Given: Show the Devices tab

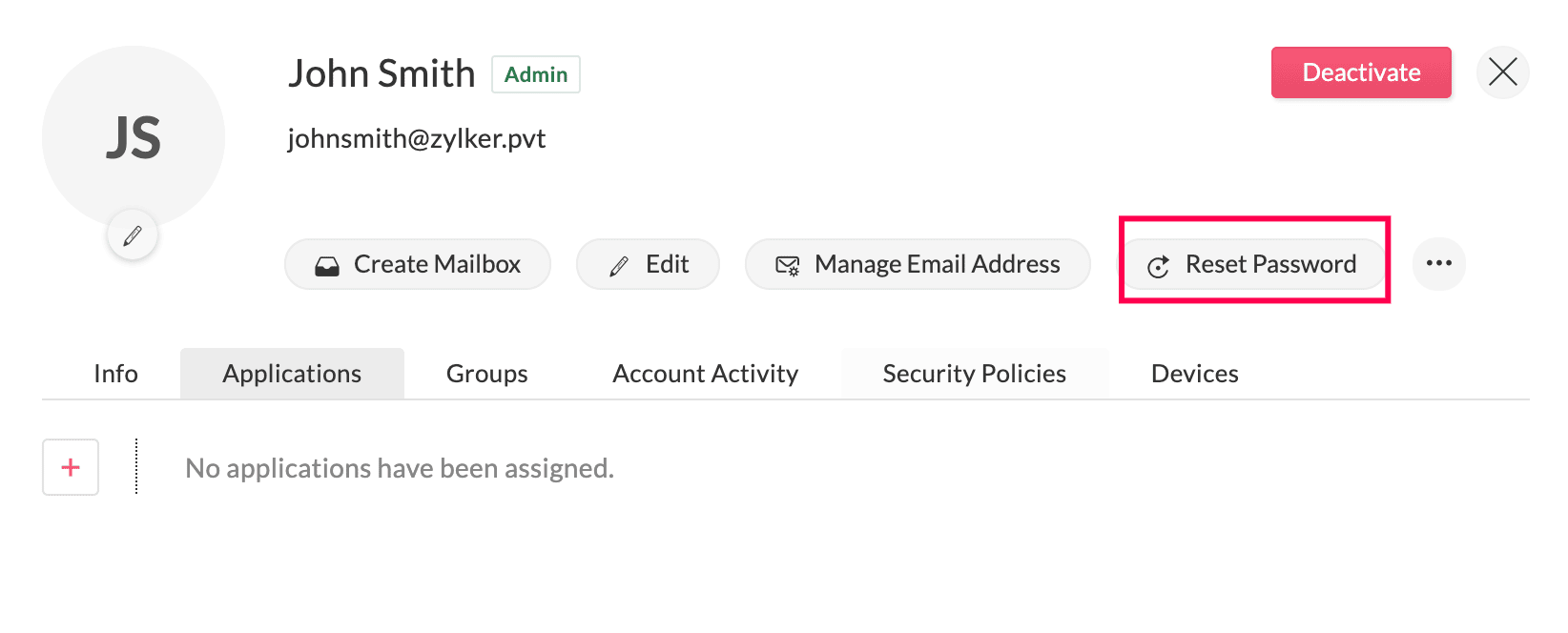Looking at the screenshot, I should coord(1194,374).
